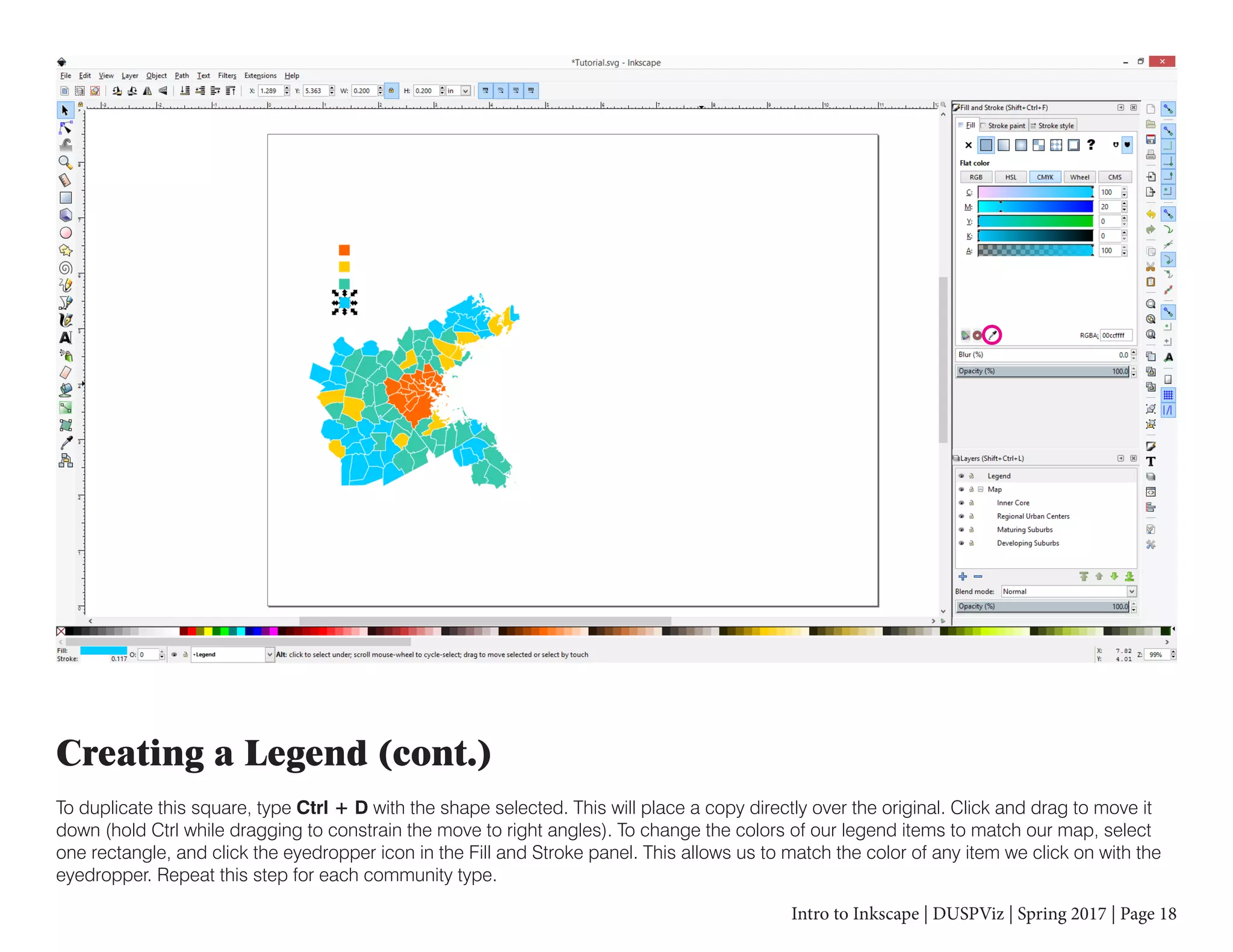
Task: Toggle visibility of Maturing Suburbs layer
Action: coord(961,530)
